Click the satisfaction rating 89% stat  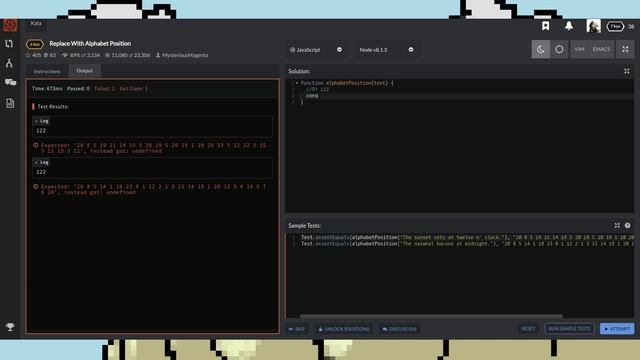click(80, 55)
